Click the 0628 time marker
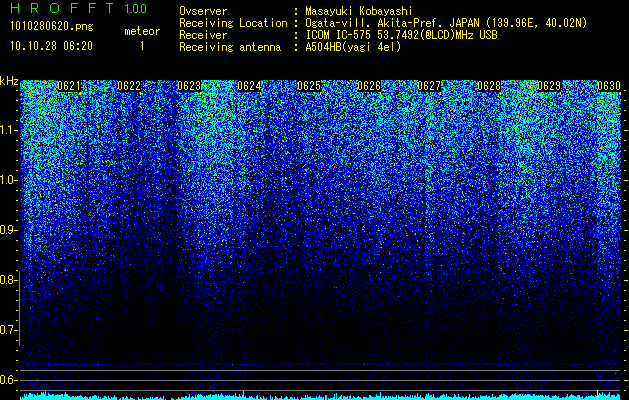 489,86
